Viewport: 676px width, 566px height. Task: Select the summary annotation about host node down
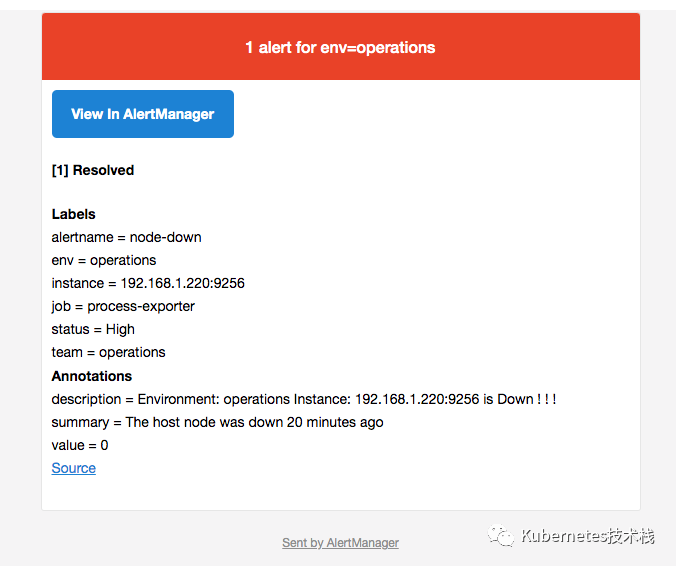217,422
